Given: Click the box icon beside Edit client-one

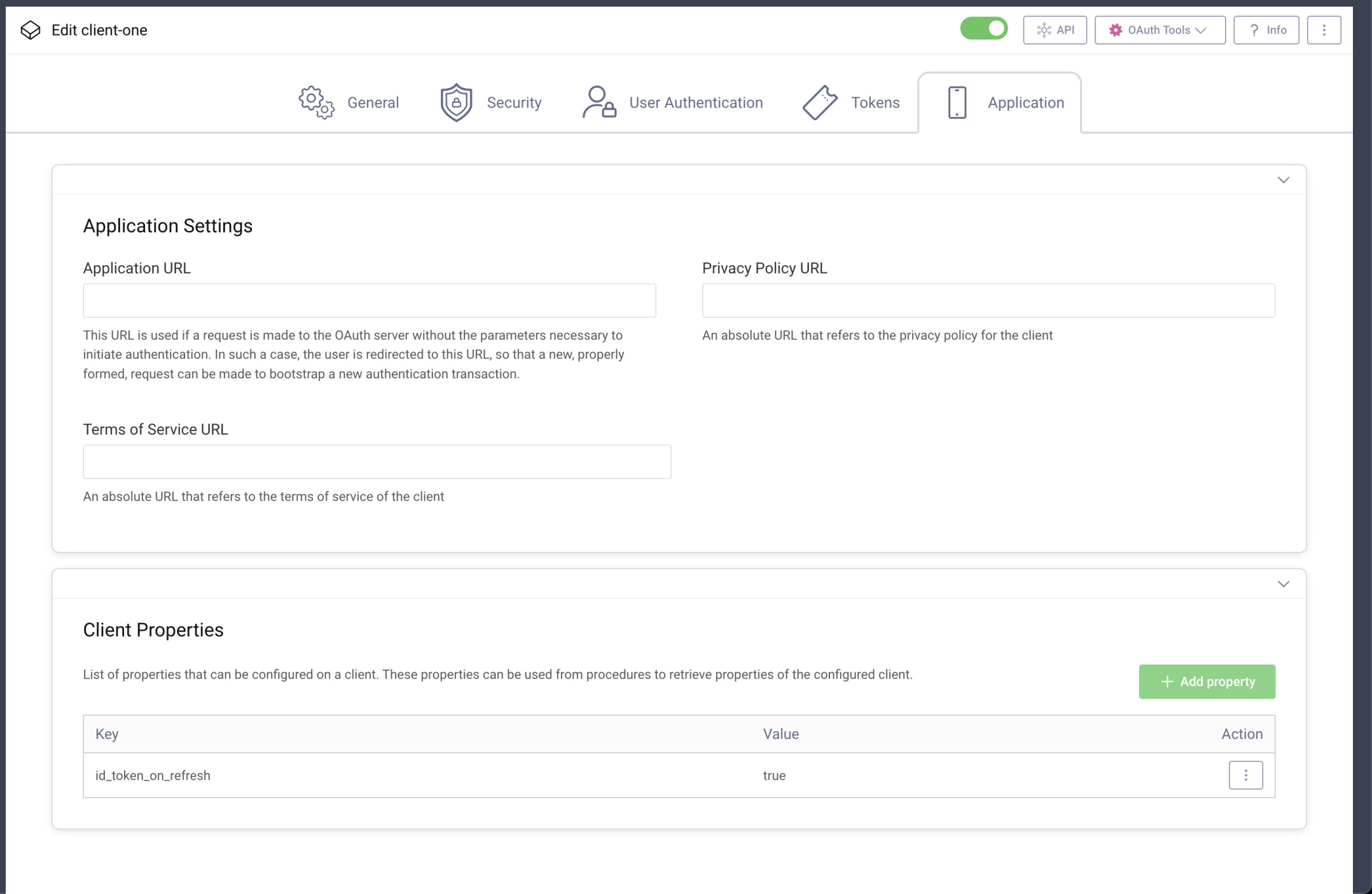Looking at the screenshot, I should pos(31,29).
